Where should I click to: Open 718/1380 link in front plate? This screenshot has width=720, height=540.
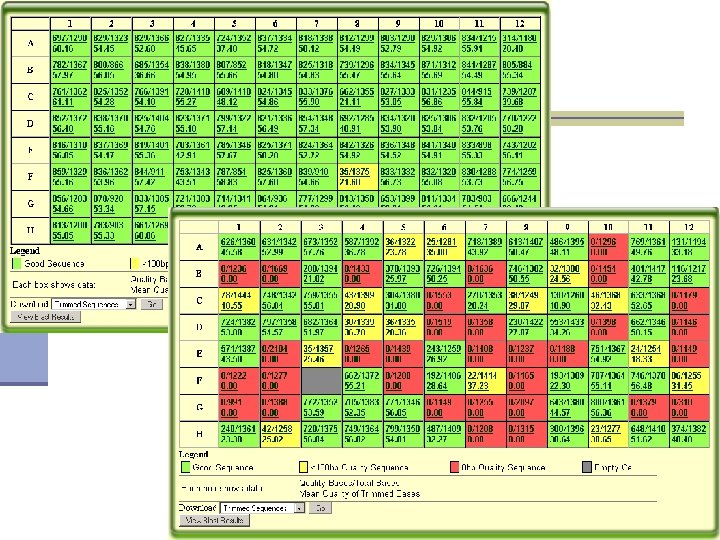click(485, 242)
